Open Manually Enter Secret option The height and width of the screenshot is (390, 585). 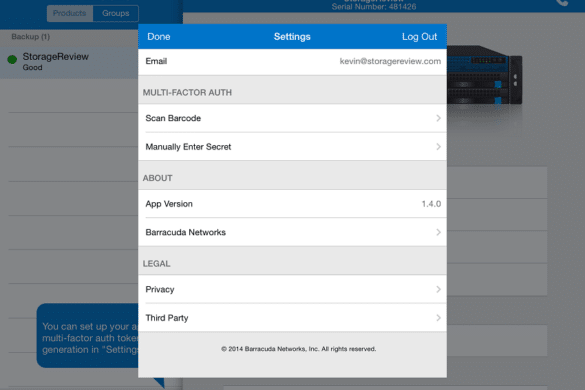click(292, 147)
